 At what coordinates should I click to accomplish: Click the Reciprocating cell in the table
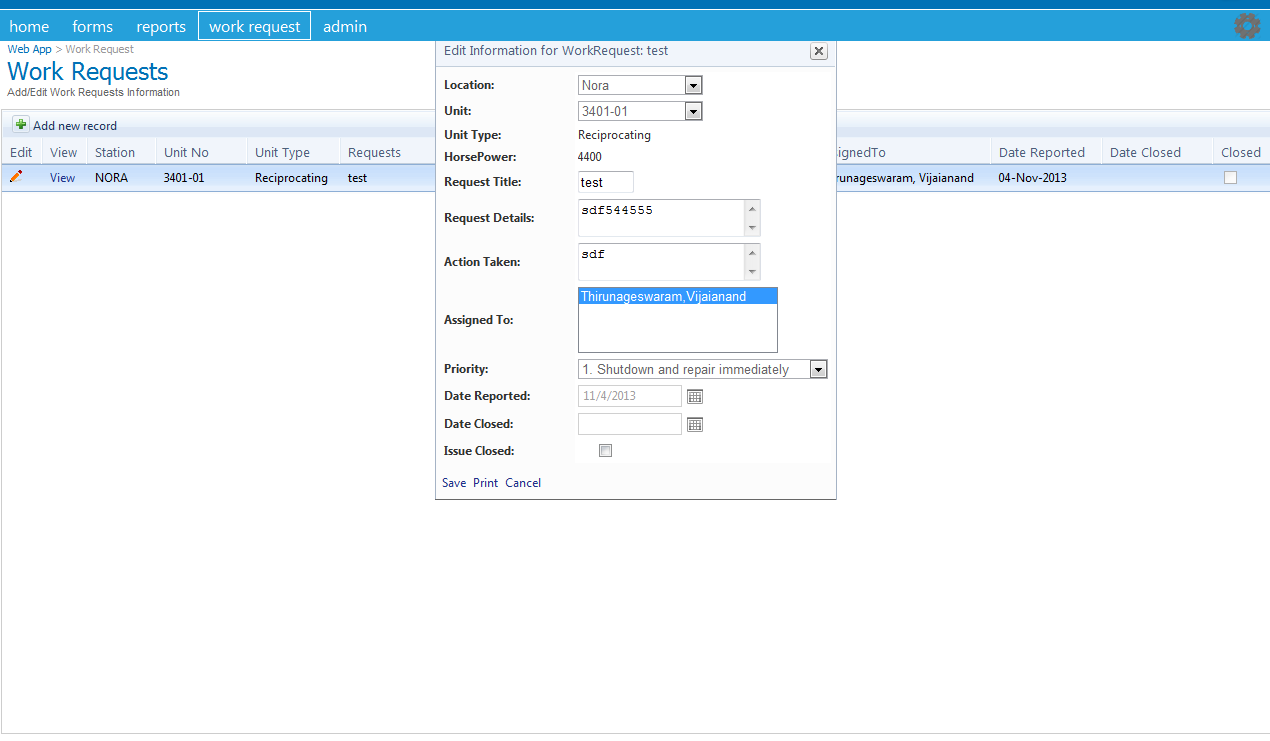(x=291, y=178)
